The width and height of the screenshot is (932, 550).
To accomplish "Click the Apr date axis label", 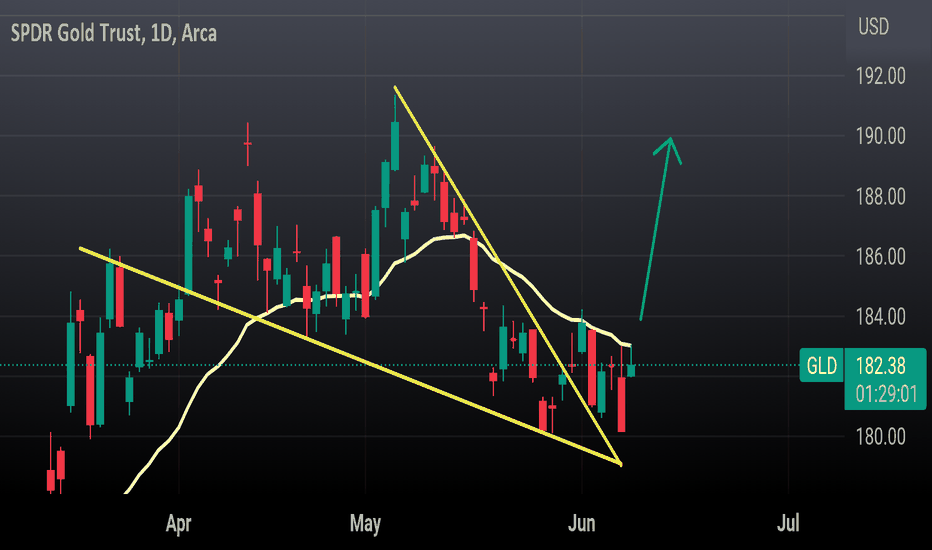I will [x=178, y=523].
